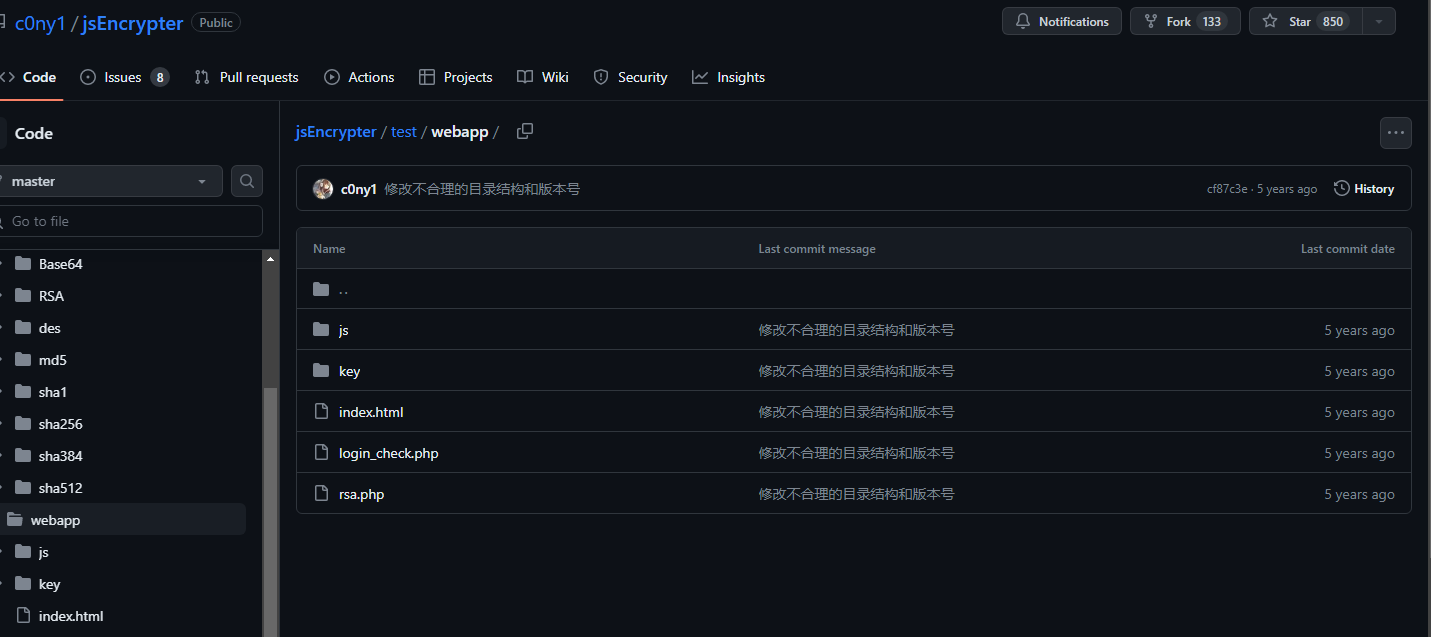
Task: Go to the Projects tab
Action: (x=456, y=77)
